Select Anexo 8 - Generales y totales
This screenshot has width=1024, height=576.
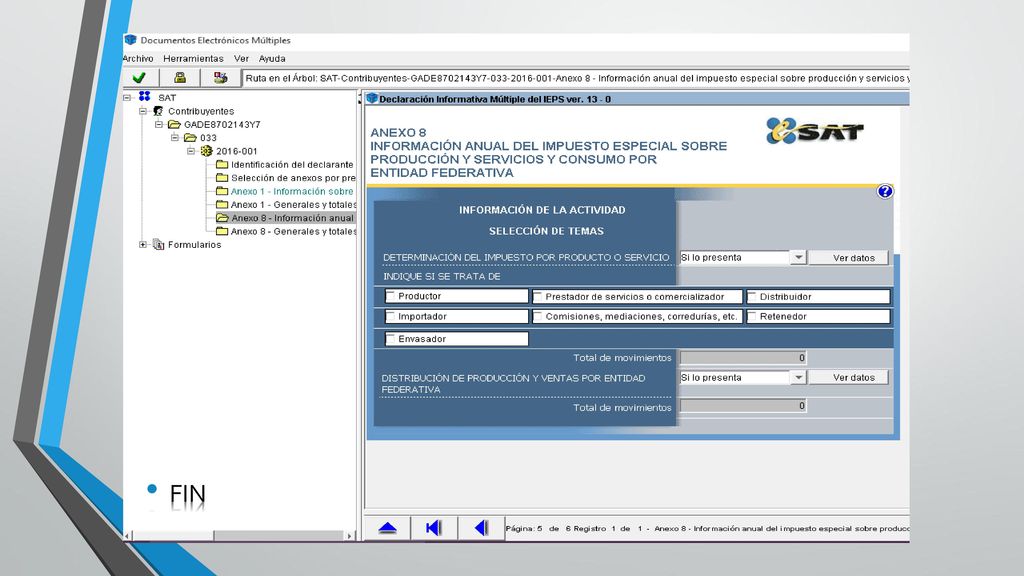(x=293, y=231)
